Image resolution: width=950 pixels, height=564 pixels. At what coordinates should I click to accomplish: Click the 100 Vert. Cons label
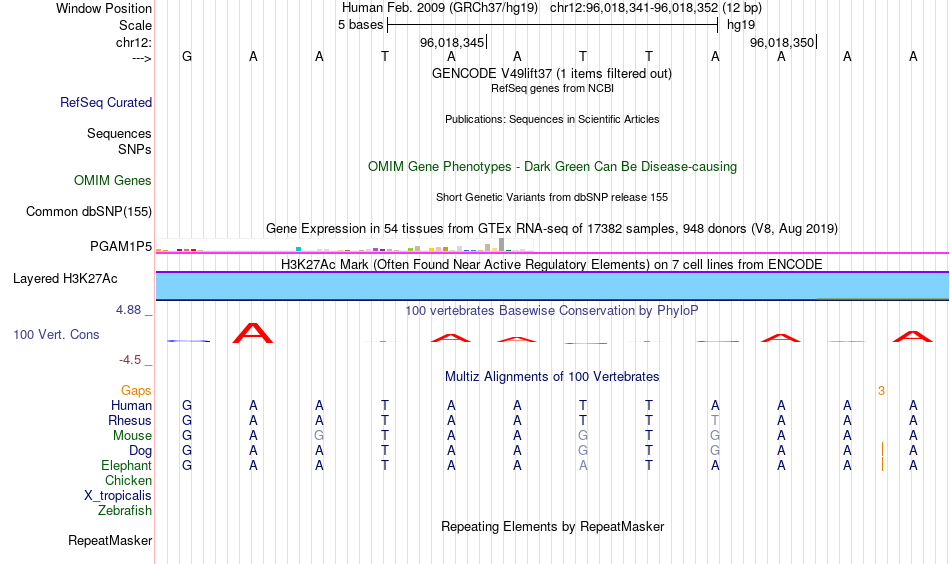tap(56, 334)
